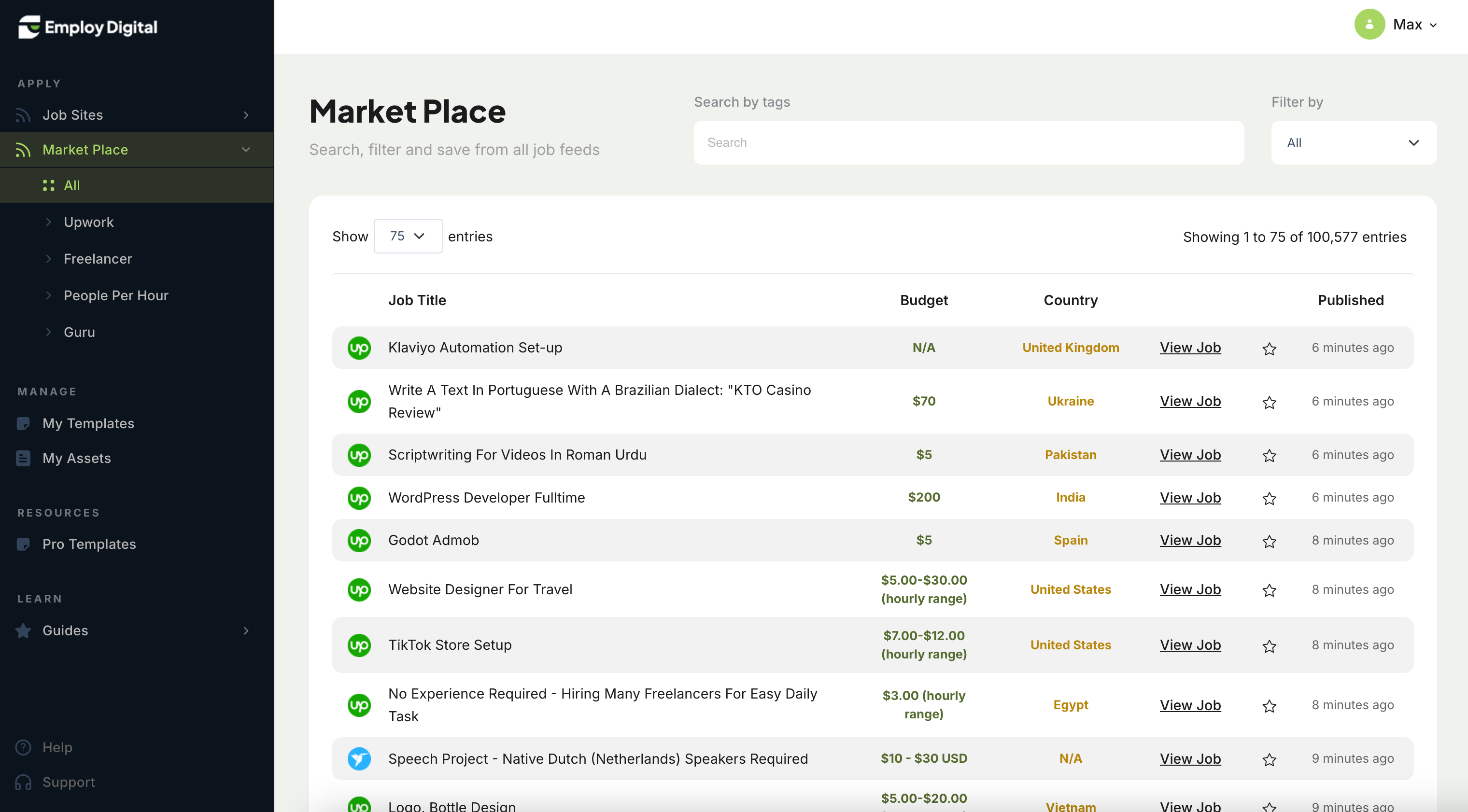This screenshot has height=812, width=1468.
Task: Open the Filter by All dropdown
Action: [1354, 142]
